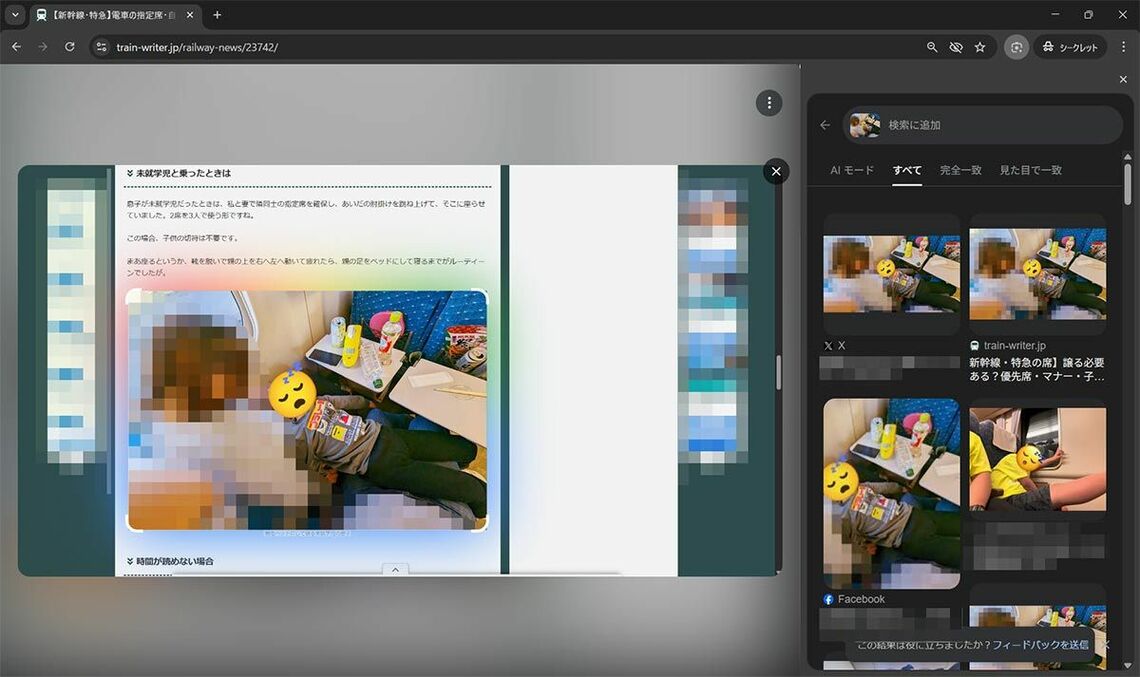Bookmark the page with the star icon

point(980,47)
